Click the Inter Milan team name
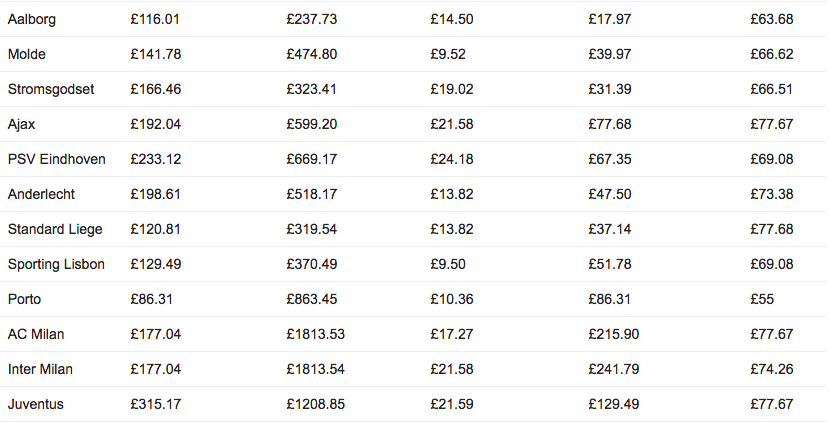This screenshot has width=831, height=423. (40, 369)
